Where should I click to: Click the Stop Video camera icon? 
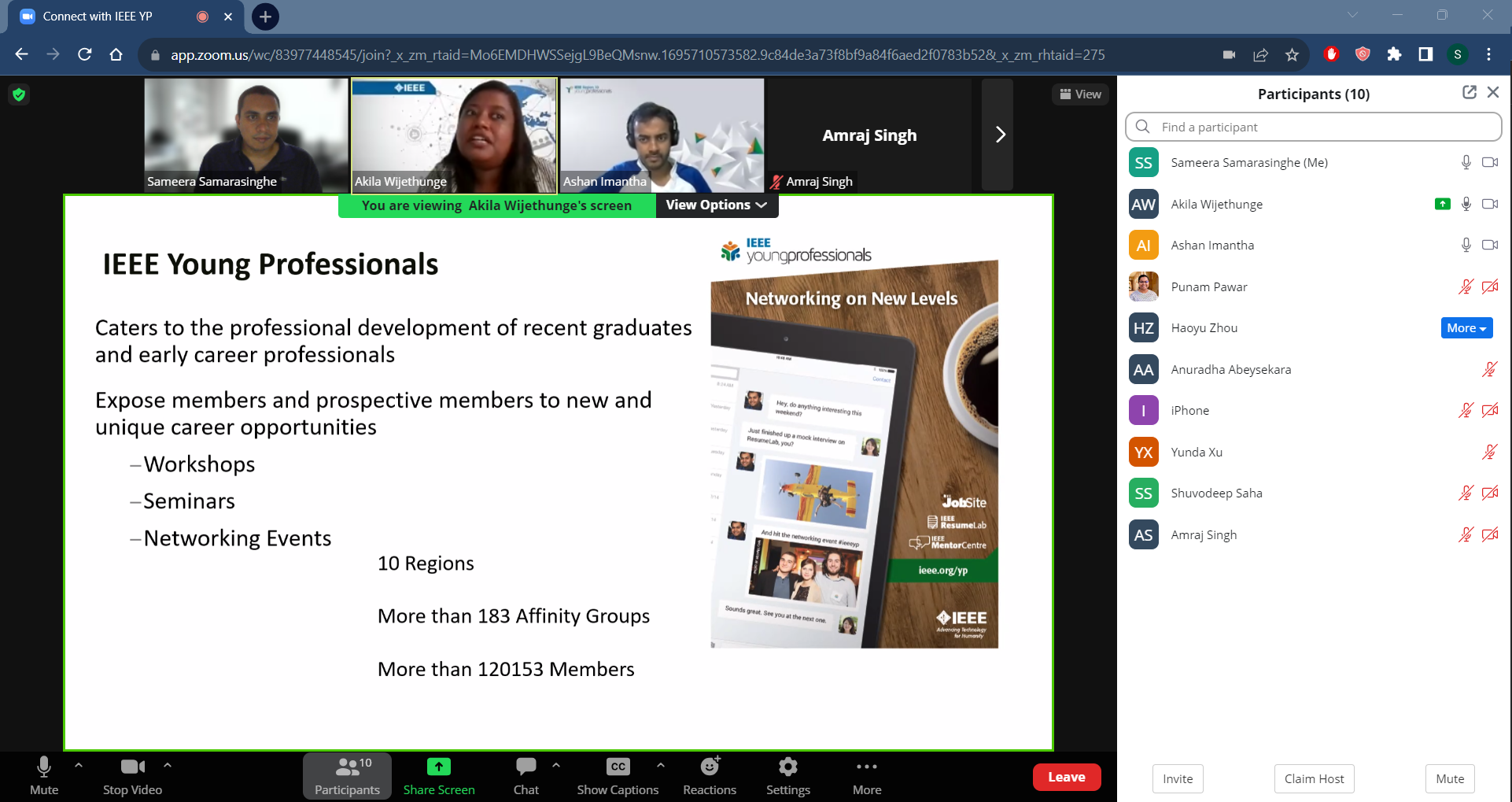click(132, 767)
